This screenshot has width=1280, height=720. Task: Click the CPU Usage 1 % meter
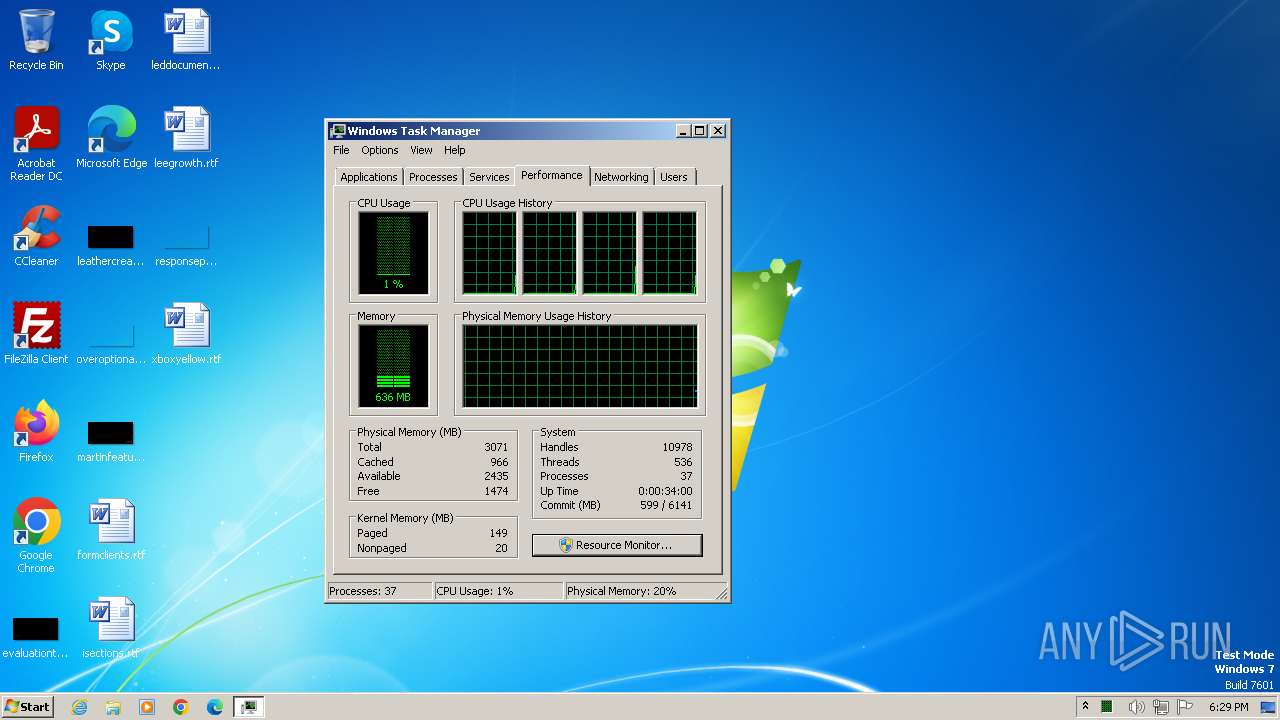(393, 253)
